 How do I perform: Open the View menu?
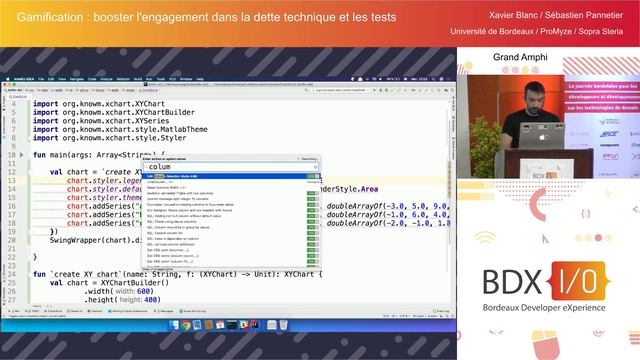coord(62,79)
